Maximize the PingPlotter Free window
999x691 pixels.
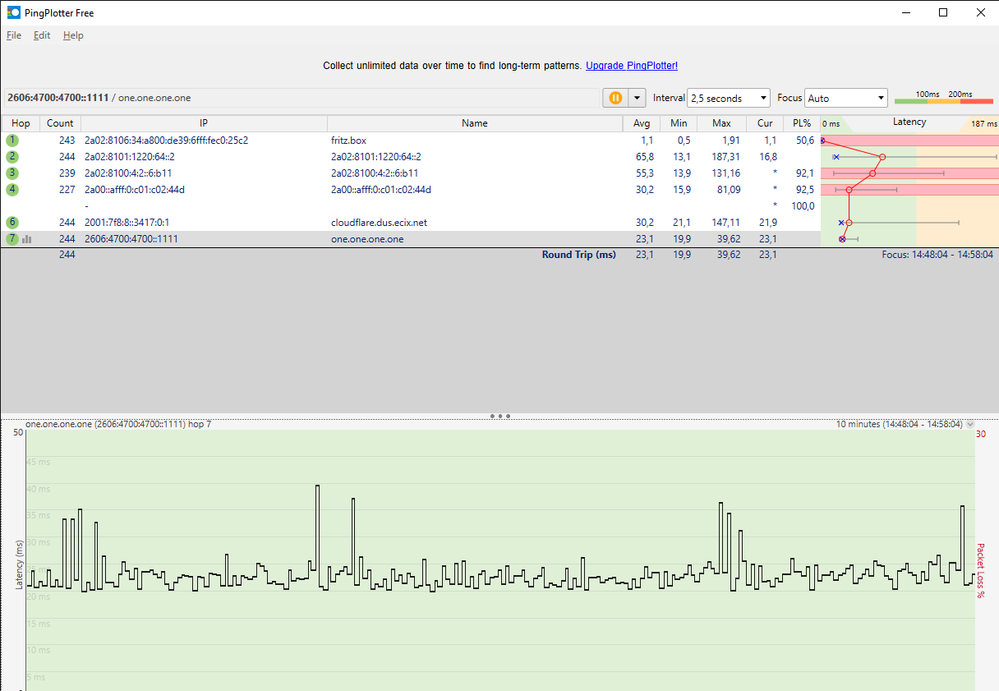[943, 13]
